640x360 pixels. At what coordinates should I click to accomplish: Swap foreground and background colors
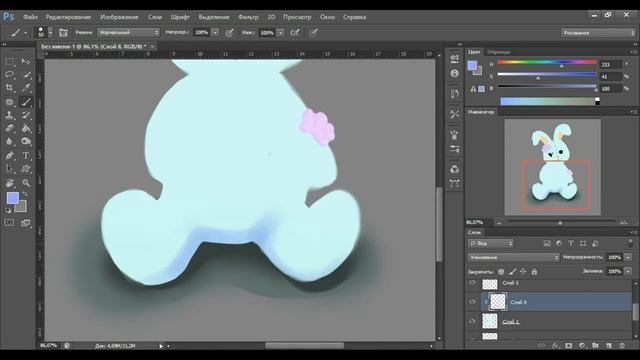(x=24, y=194)
